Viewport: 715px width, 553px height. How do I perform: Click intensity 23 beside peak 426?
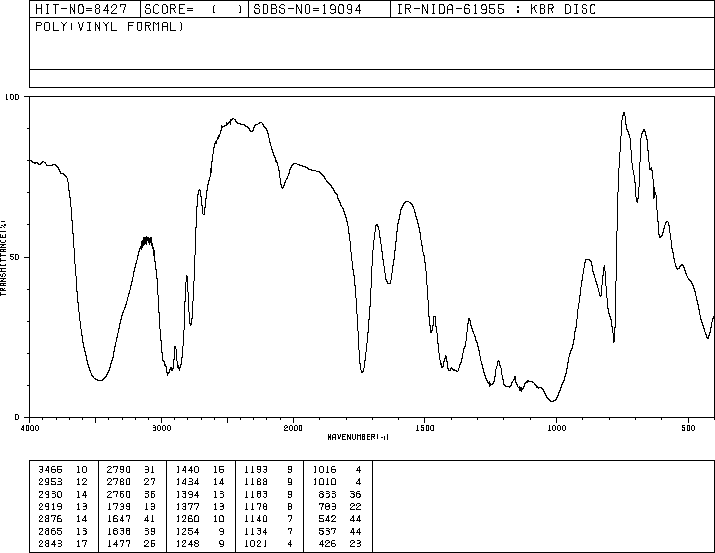pos(356,544)
